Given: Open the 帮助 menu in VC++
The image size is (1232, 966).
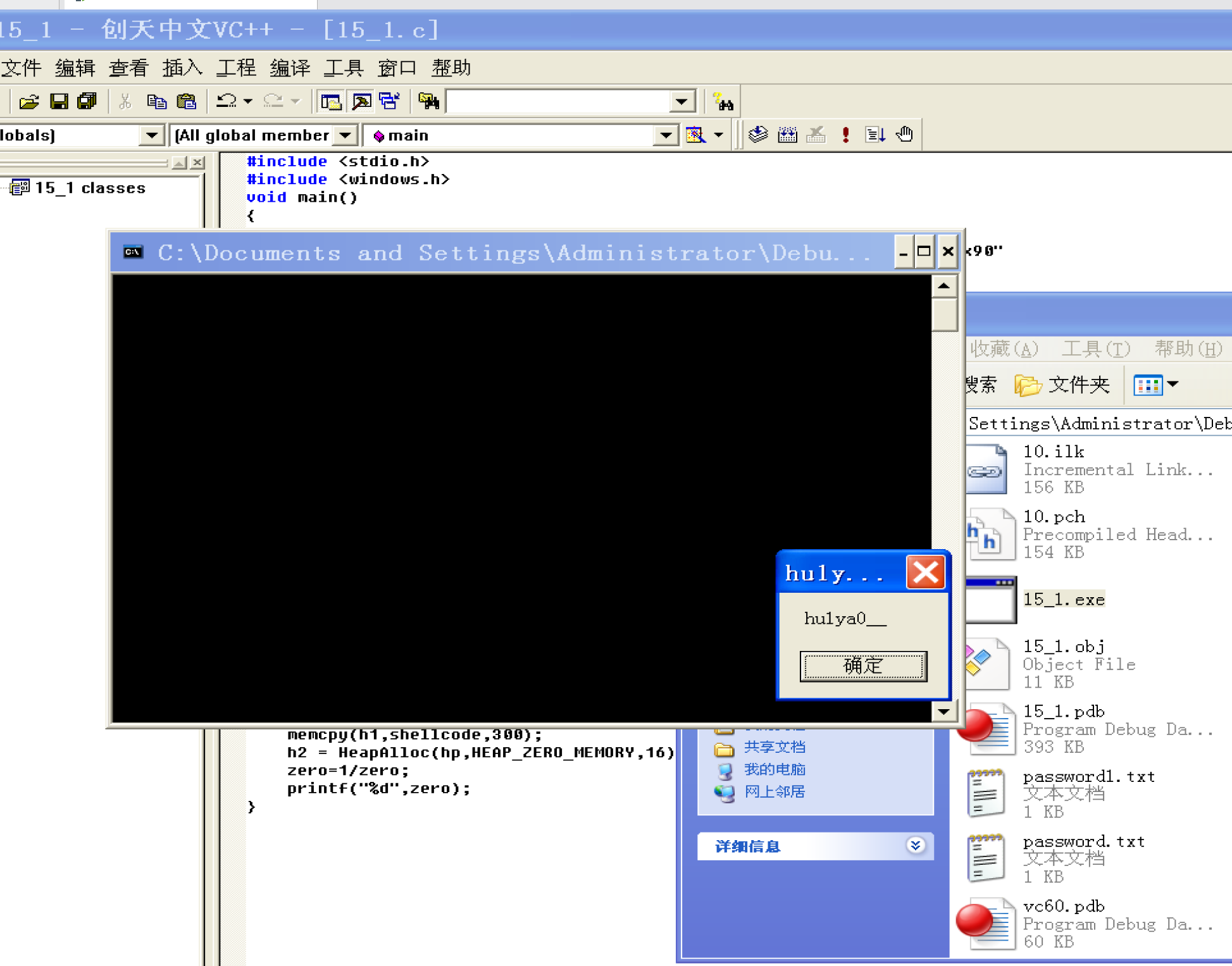Looking at the screenshot, I should pyautogui.click(x=451, y=68).
